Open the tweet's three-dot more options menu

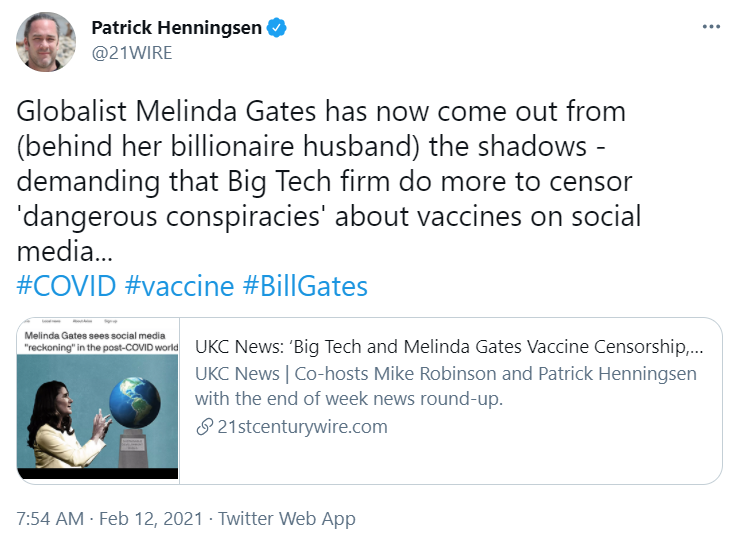pos(711,27)
